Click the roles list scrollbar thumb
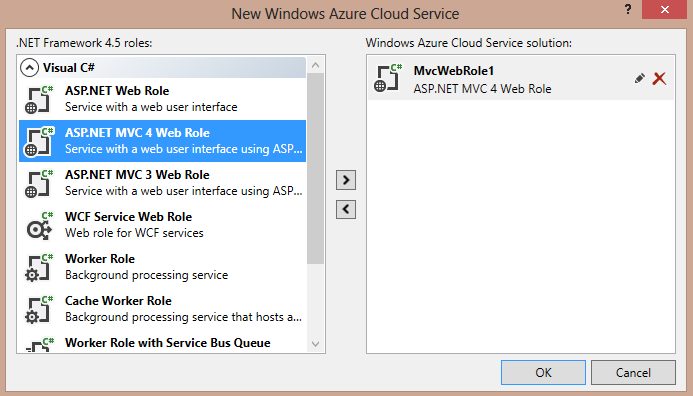The image size is (693, 396). [315, 169]
